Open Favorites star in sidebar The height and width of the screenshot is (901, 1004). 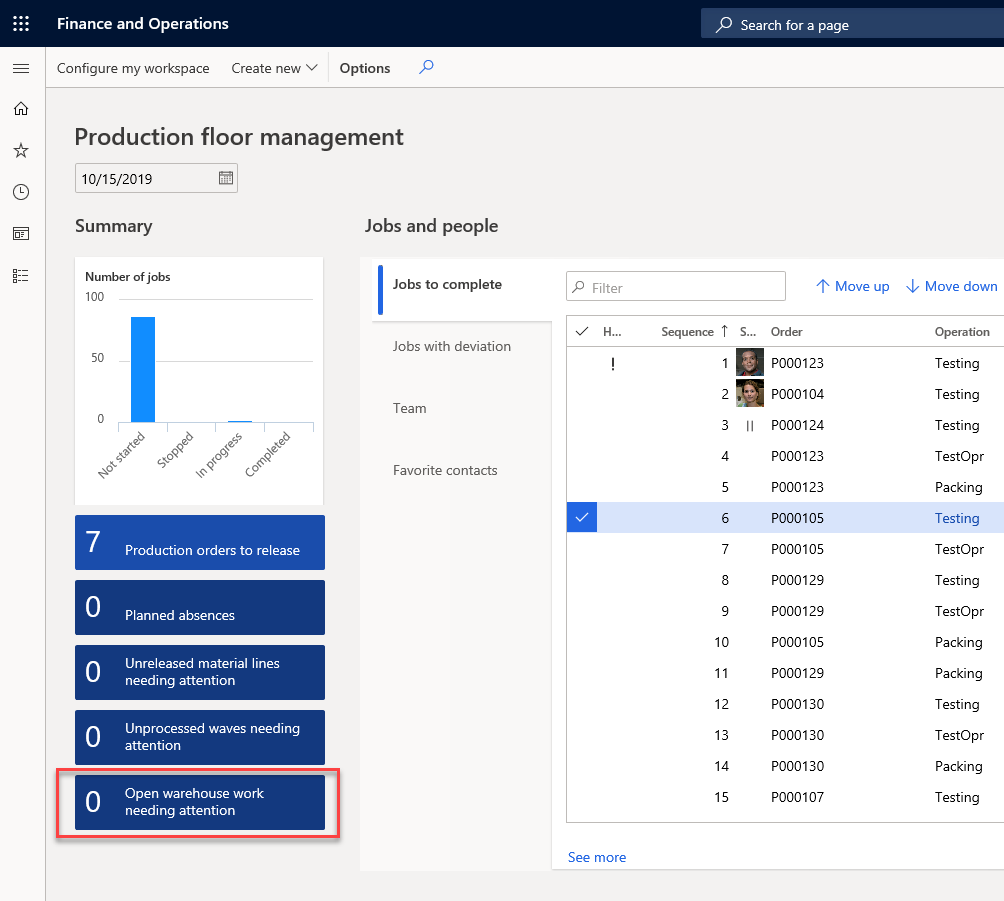tap(21, 150)
